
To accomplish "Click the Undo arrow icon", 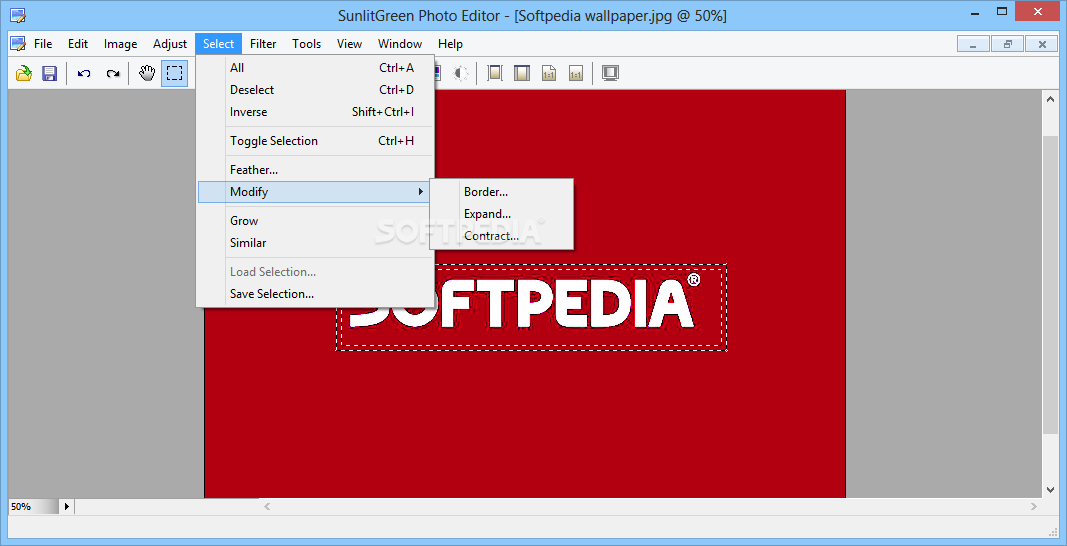I will [84, 74].
